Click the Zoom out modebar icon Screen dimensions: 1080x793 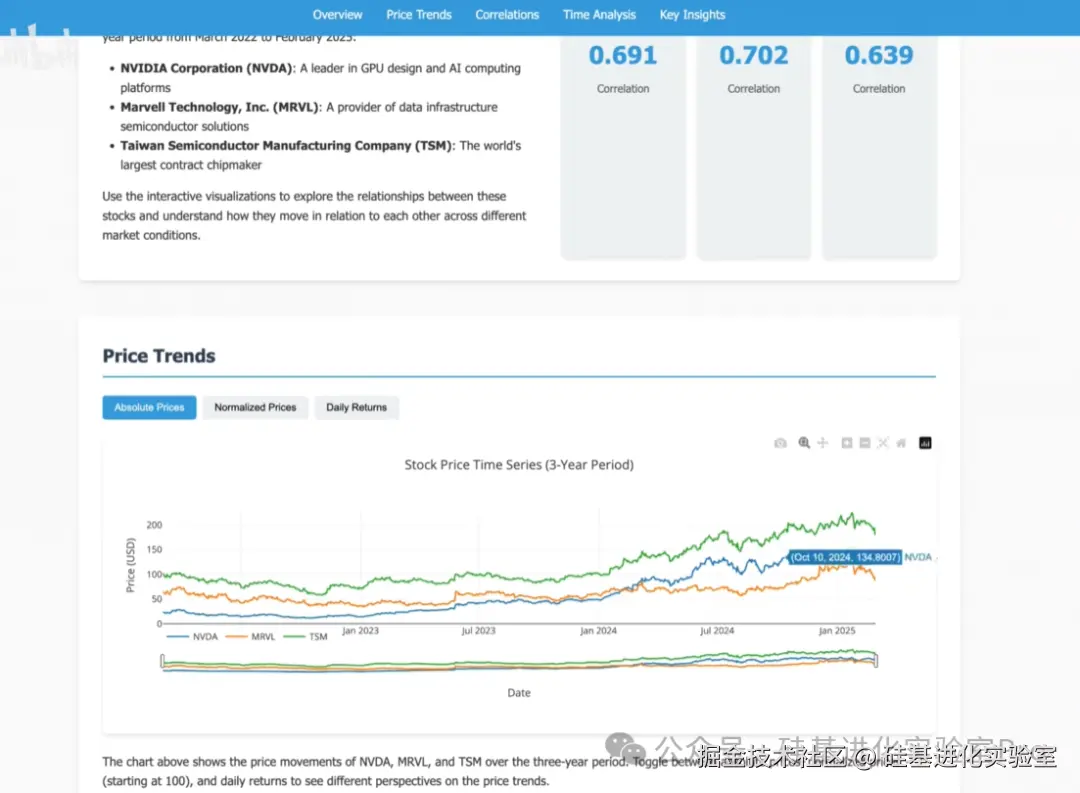click(865, 443)
